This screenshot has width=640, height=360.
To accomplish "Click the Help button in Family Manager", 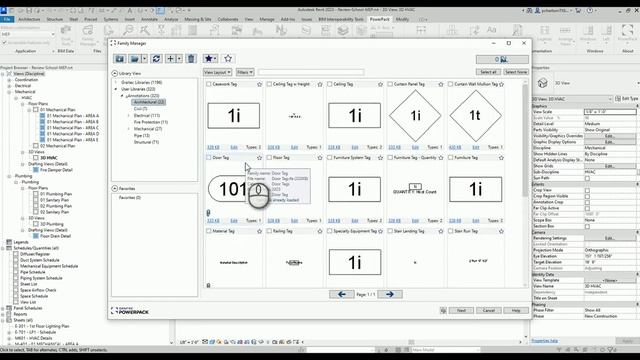I will pos(516,311).
